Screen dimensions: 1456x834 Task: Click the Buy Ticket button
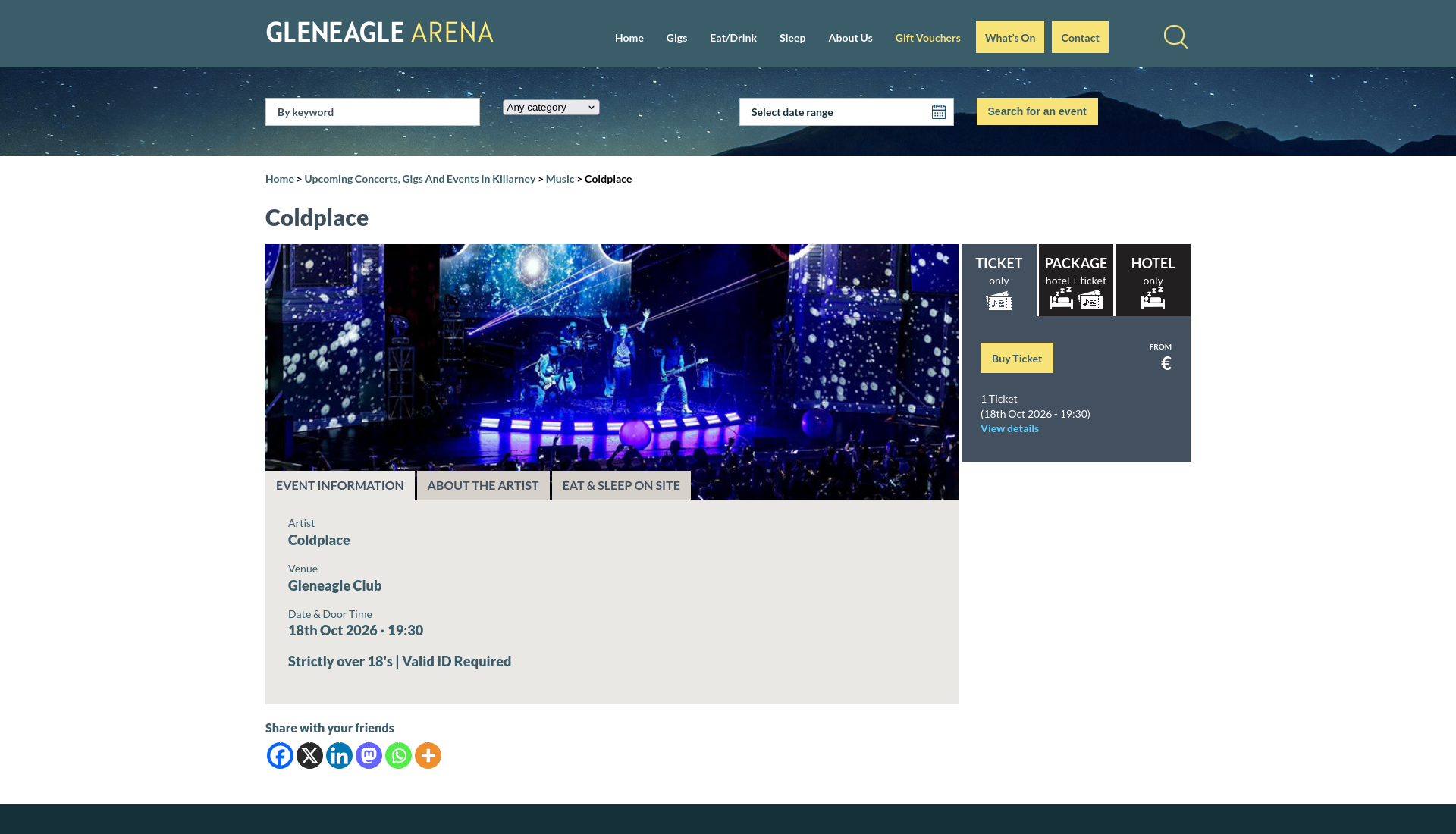click(x=1017, y=358)
